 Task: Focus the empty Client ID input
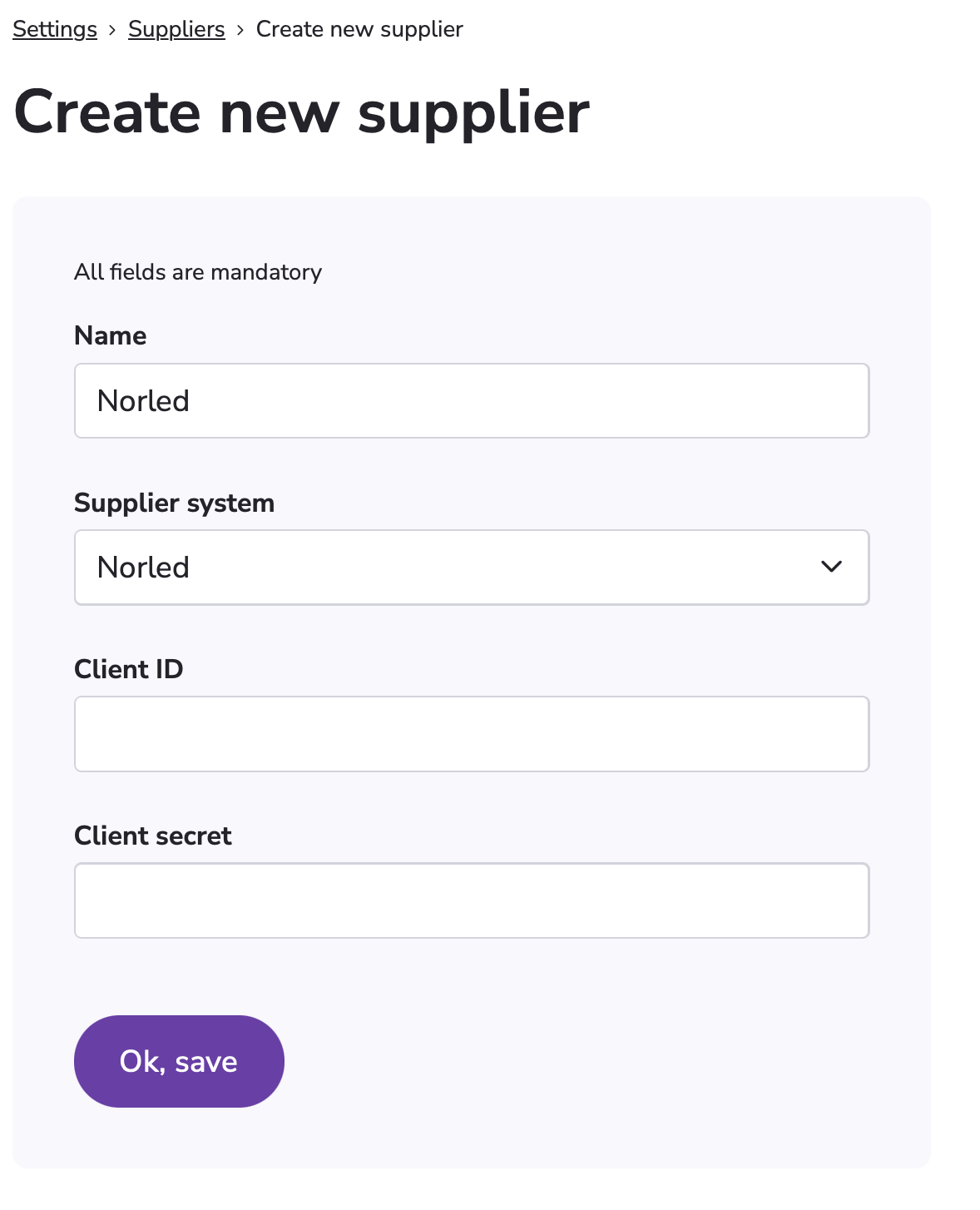pos(472,734)
